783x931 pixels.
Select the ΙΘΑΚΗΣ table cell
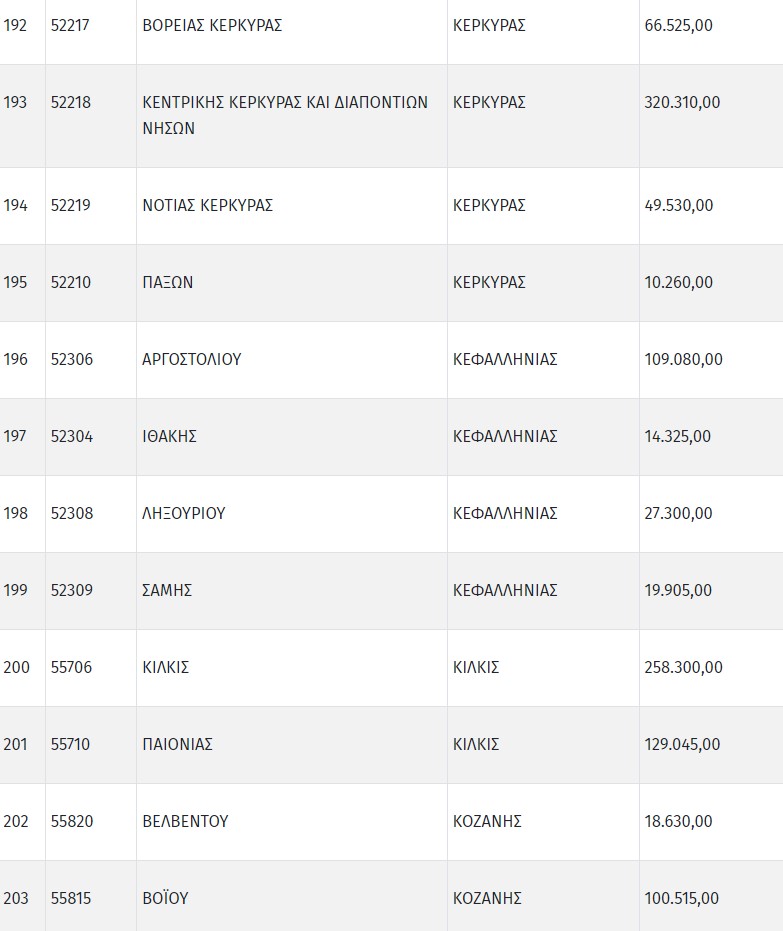click(170, 436)
